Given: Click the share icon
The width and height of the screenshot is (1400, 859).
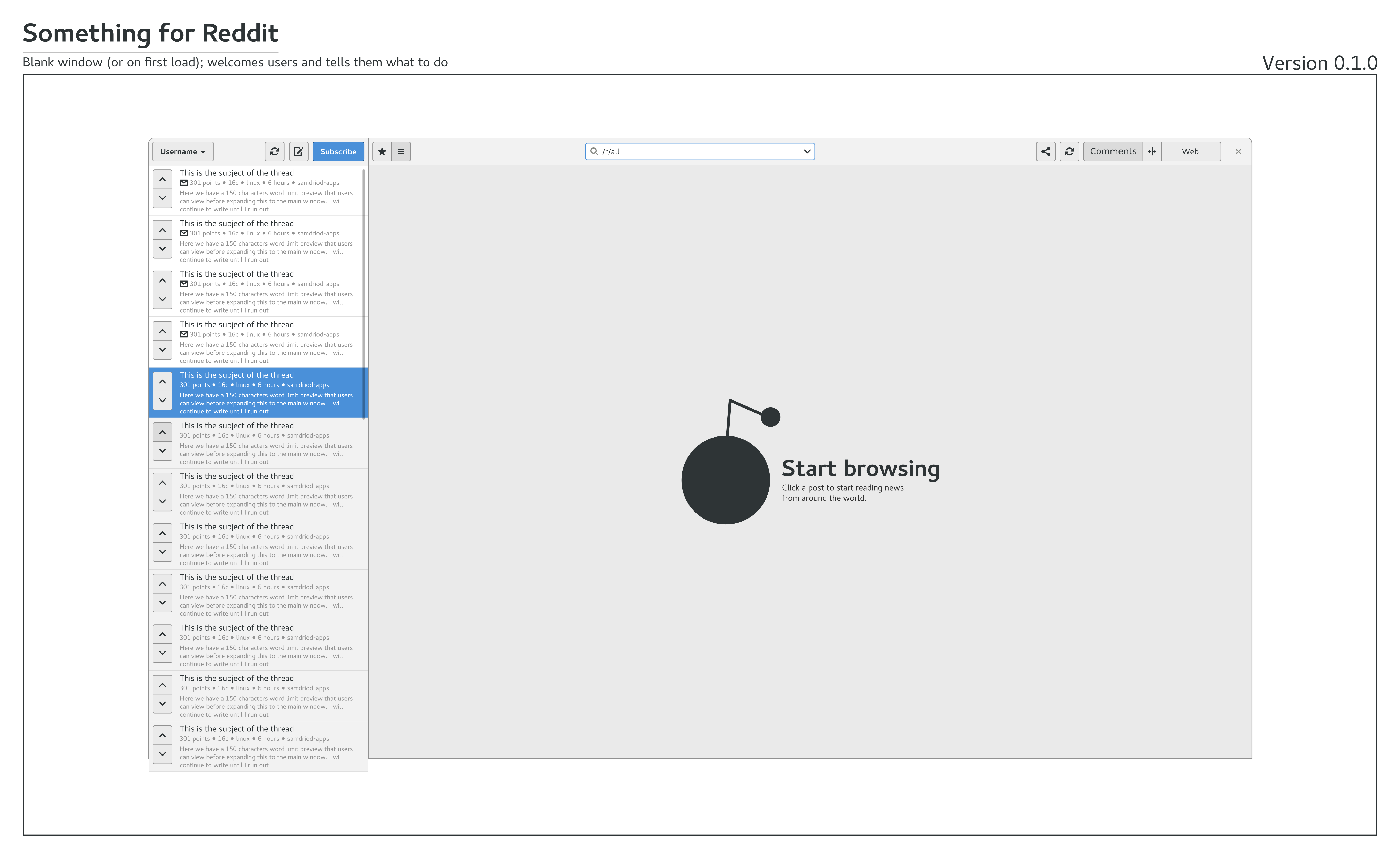Looking at the screenshot, I should [1046, 152].
